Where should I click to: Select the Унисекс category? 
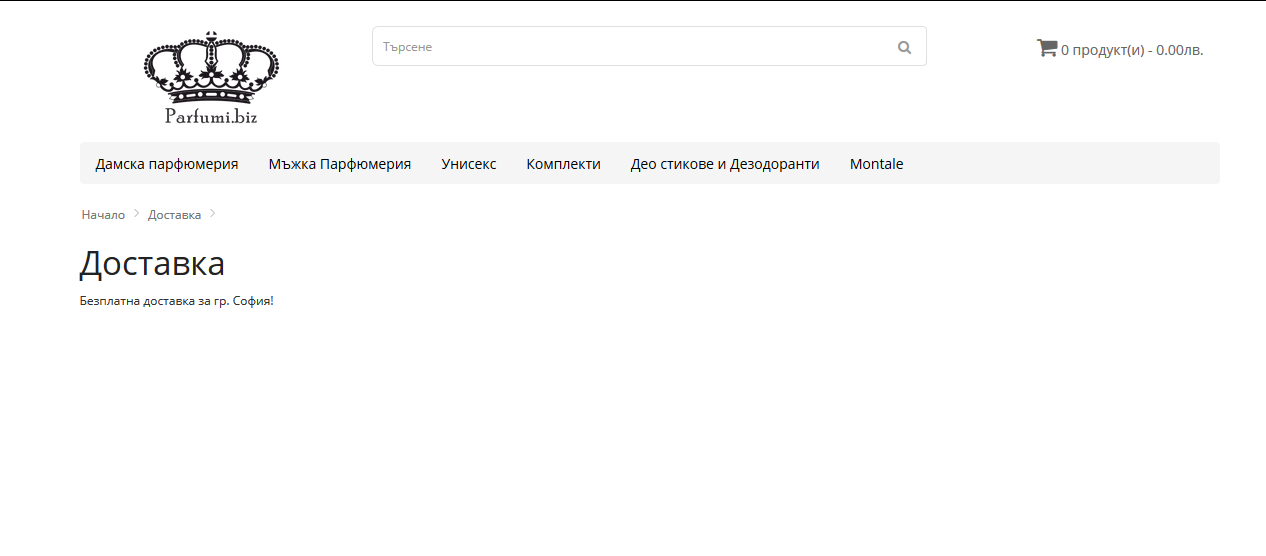coord(469,164)
